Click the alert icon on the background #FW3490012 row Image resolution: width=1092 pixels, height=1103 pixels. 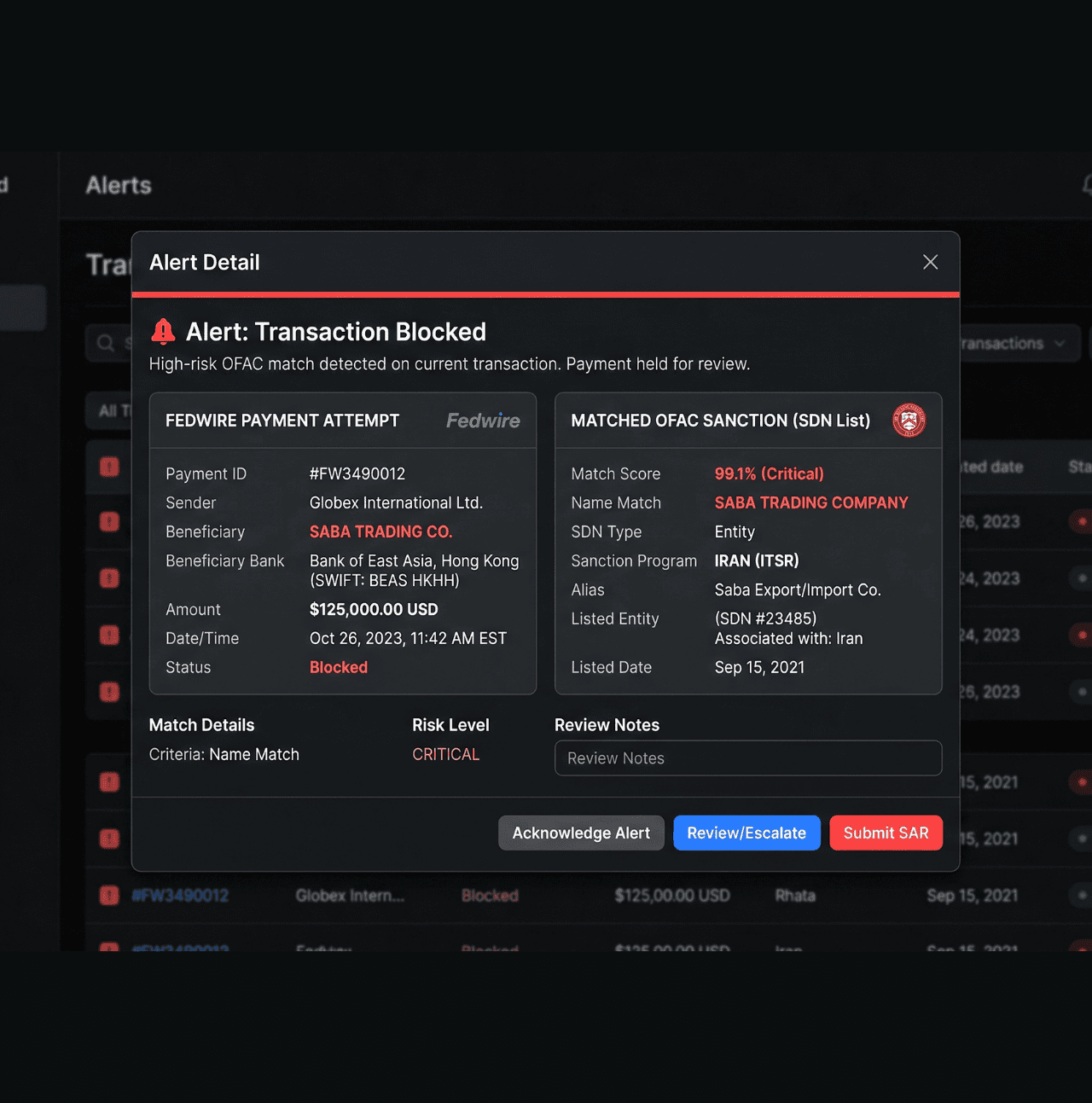[109, 896]
